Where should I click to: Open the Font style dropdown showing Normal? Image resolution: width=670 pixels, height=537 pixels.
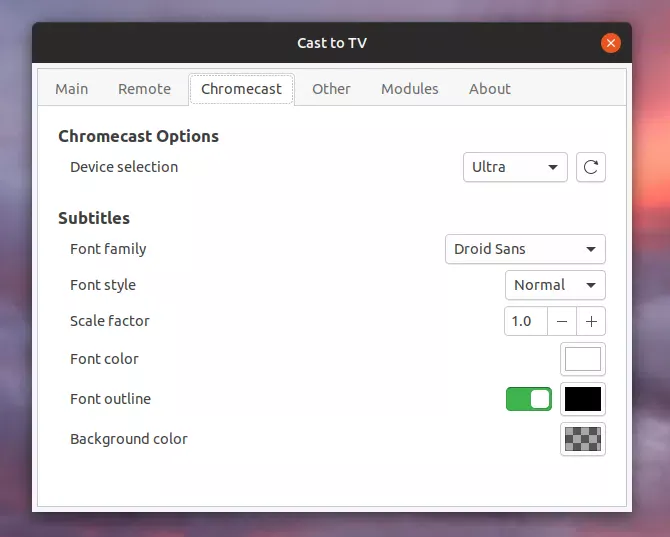555,285
